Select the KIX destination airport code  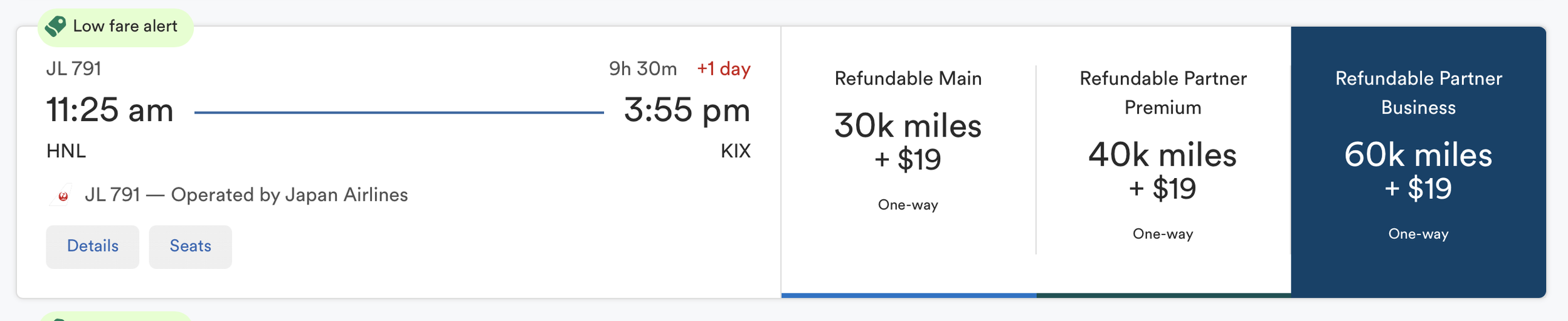click(x=735, y=151)
